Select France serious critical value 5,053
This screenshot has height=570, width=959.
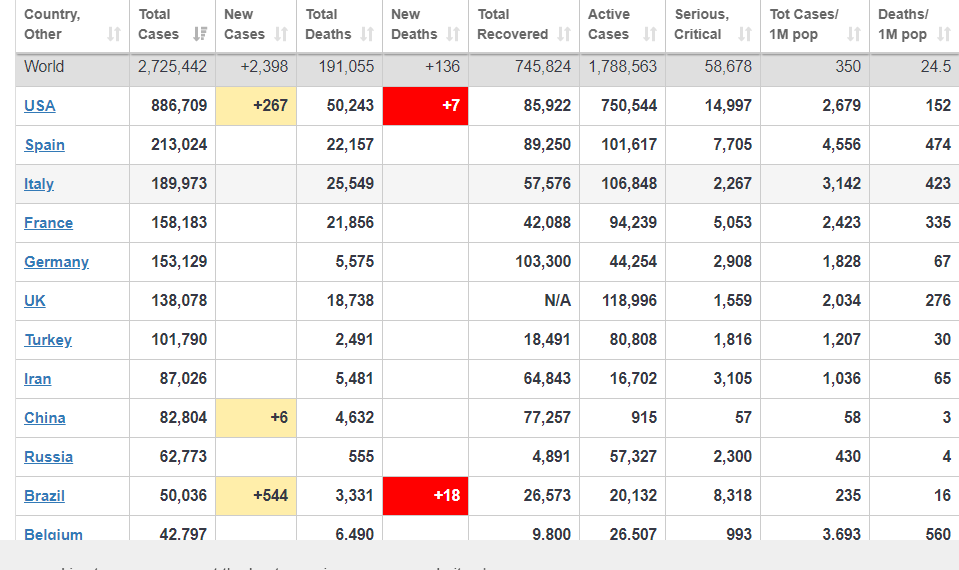coord(733,223)
